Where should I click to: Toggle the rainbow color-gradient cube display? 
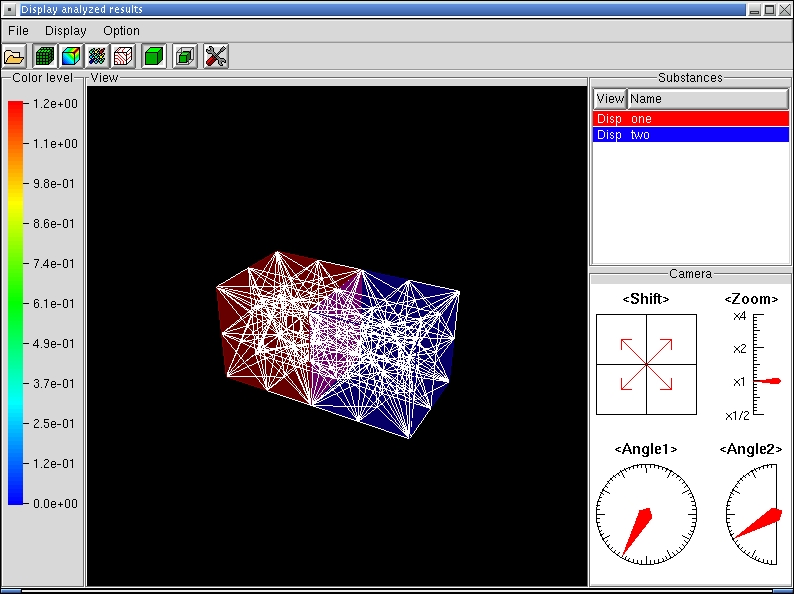click(x=71, y=56)
